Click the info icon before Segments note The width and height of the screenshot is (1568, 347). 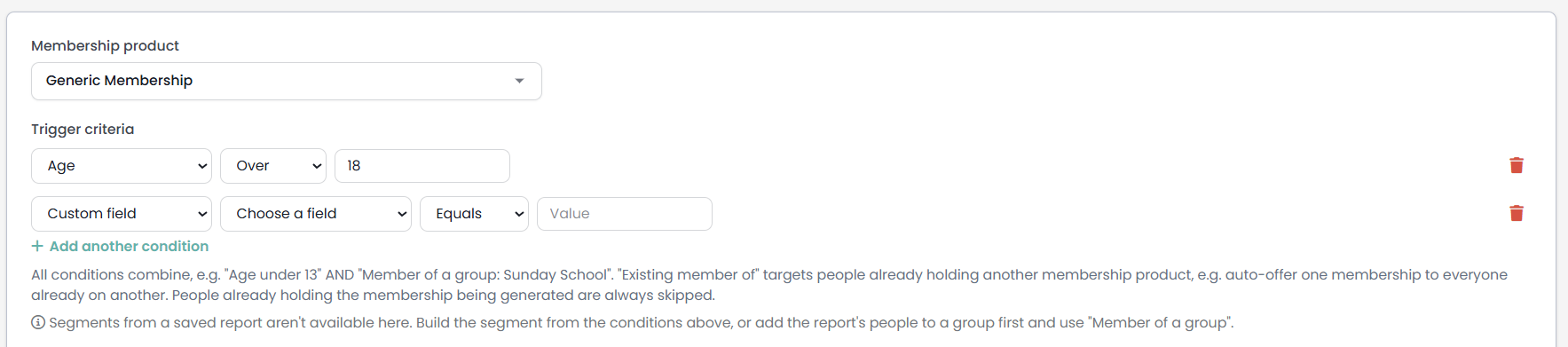click(x=38, y=322)
